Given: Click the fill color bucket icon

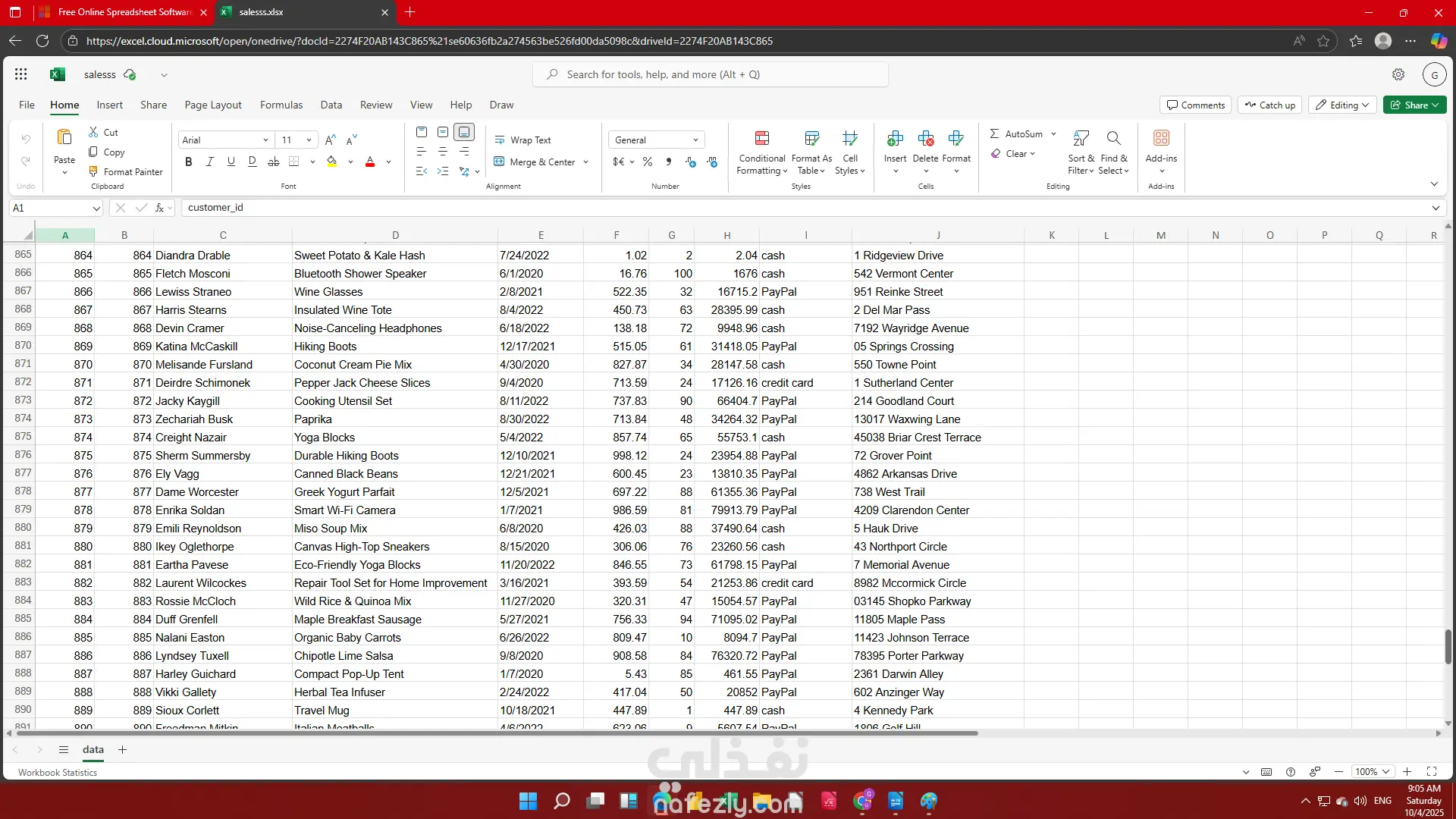Looking at the screenshot, I should (331, 162).
